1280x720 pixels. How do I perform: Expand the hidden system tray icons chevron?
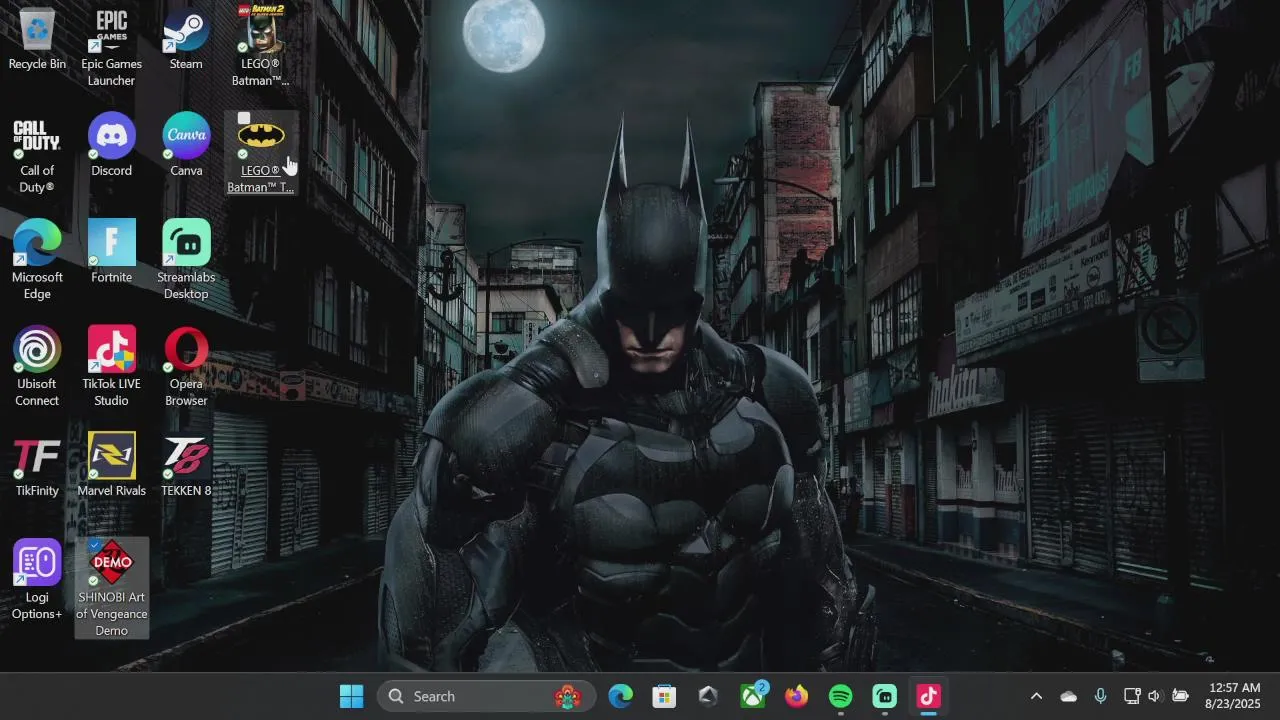point(1036,696)
